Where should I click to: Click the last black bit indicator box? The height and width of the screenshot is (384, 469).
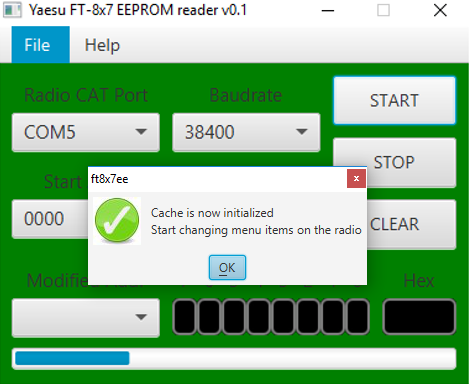pyautogui.click(x=358, y=317)
